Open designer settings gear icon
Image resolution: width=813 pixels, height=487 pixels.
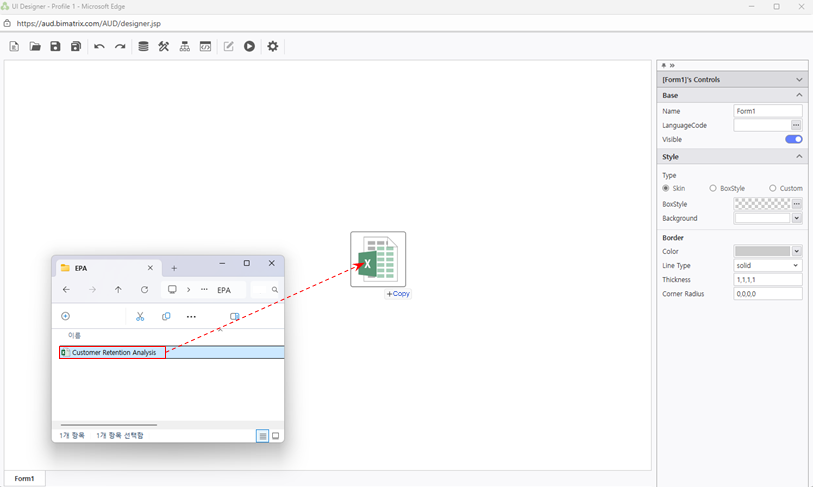[x=272, y=47]
